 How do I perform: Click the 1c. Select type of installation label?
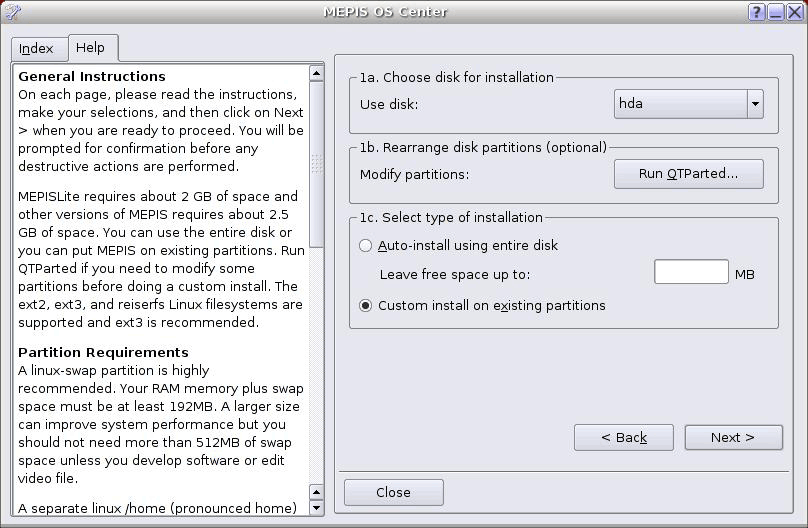(x=451, y=217)
